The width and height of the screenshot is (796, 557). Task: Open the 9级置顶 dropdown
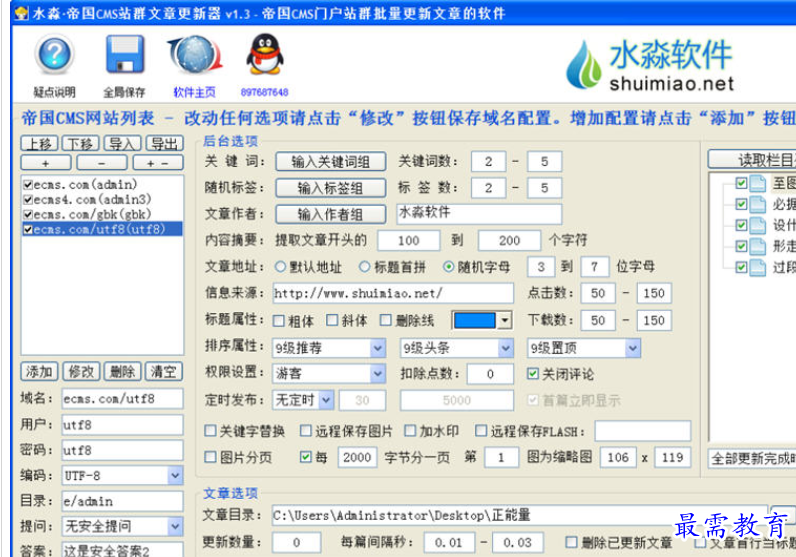(633, 348)
